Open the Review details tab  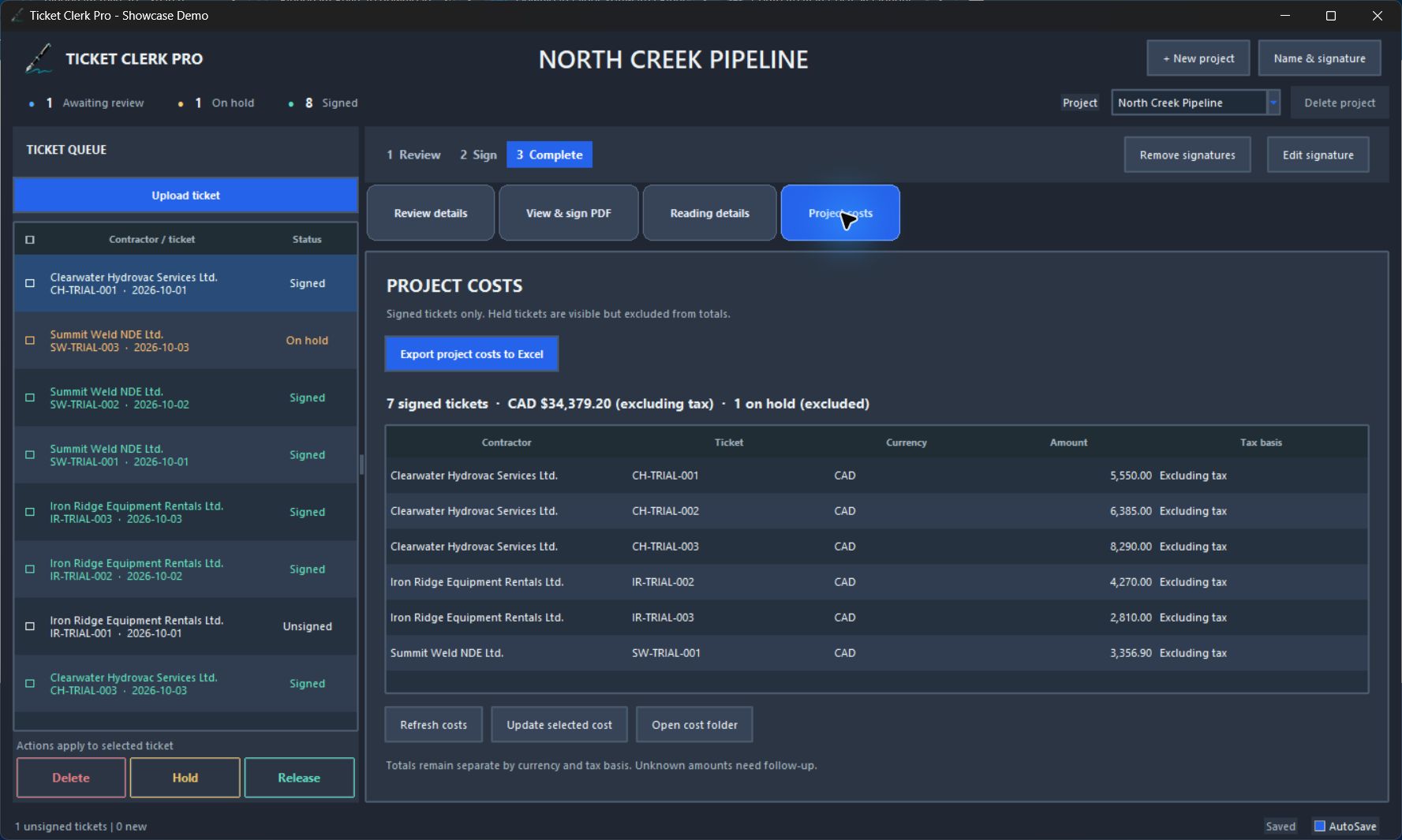[431, 213]
